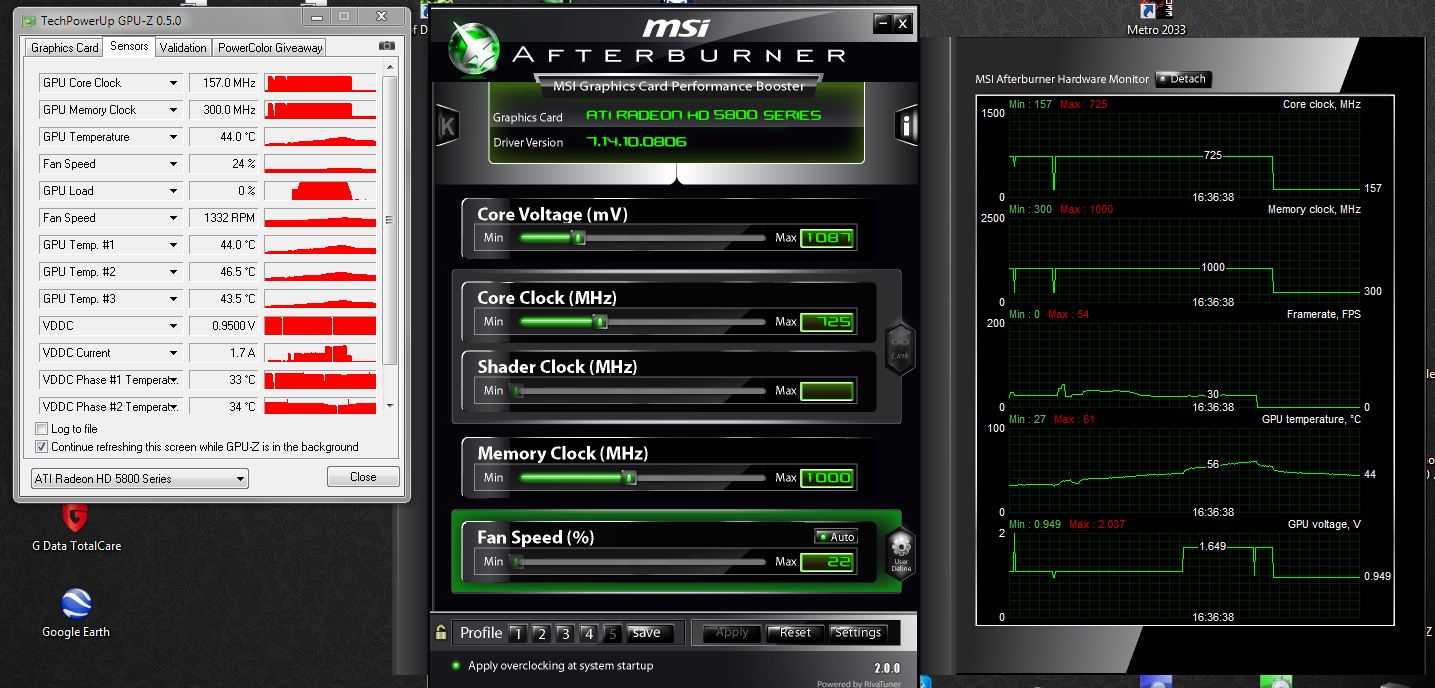Viewport: 1435px width, 688px height.
Task: Click the Core Voltage value field 1087
Action: click(827, 238)
